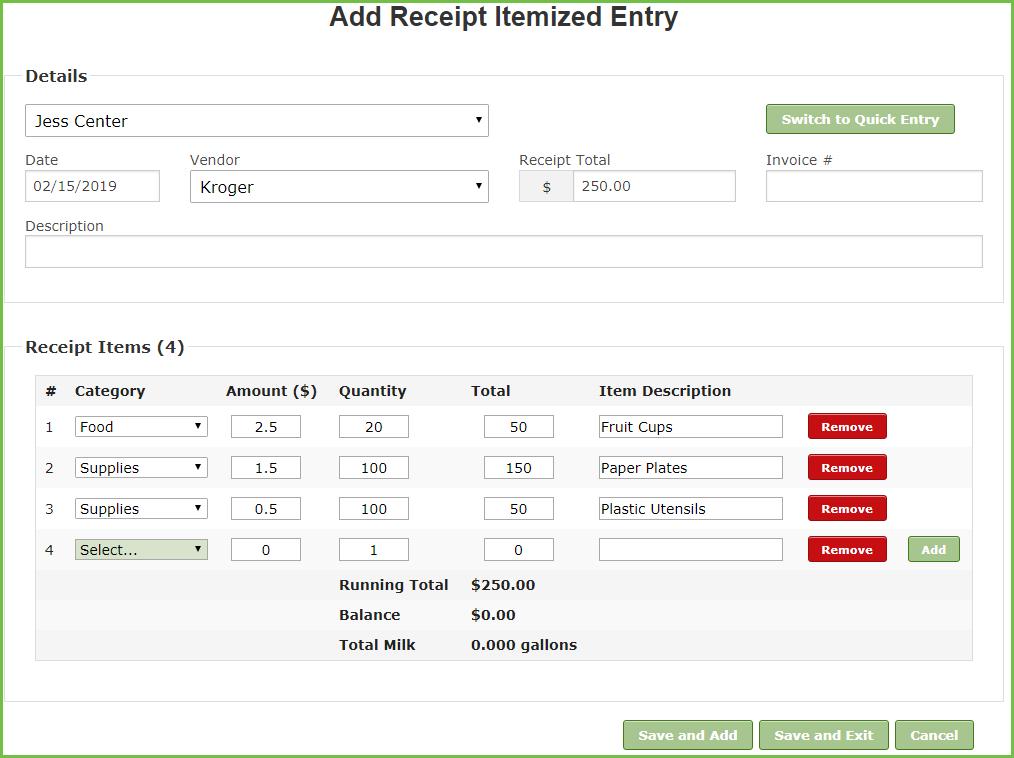Image resolution: width=1014 pixels, height=758 pixels.
Task: Click the green Add button
Action: pos(934,550)
